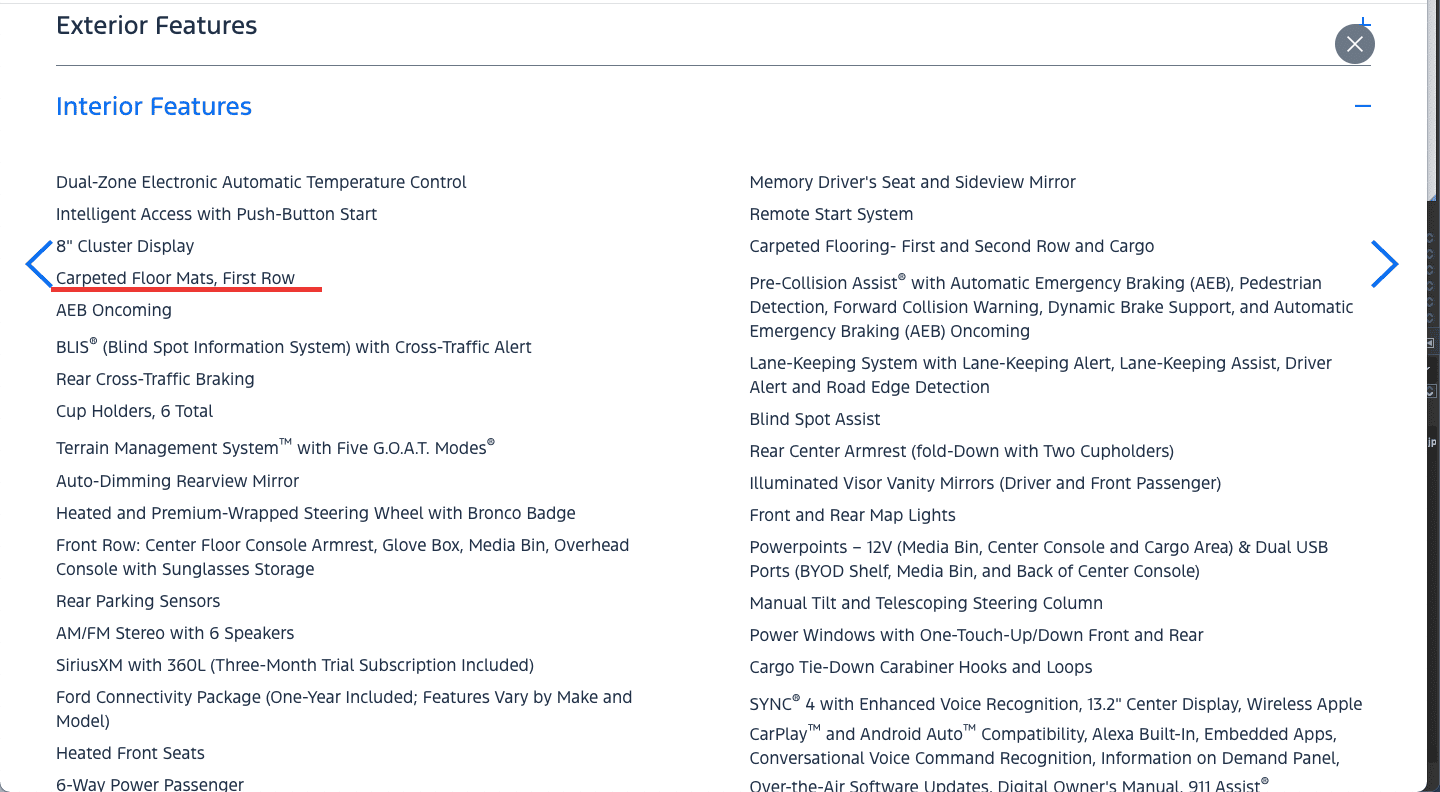Click the 8" Cluster Display item
The image size is (1440, 792).
(x=125, y=246)
